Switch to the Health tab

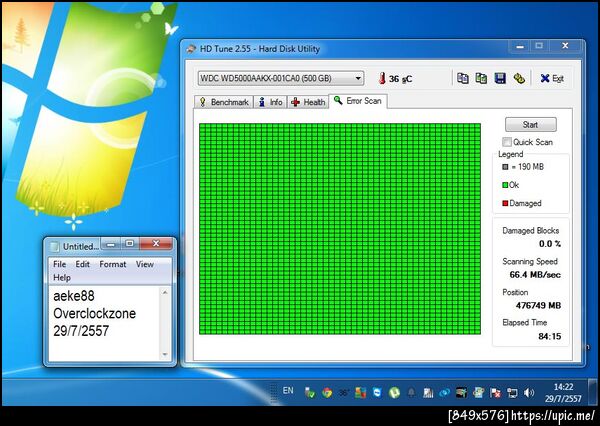308,102
